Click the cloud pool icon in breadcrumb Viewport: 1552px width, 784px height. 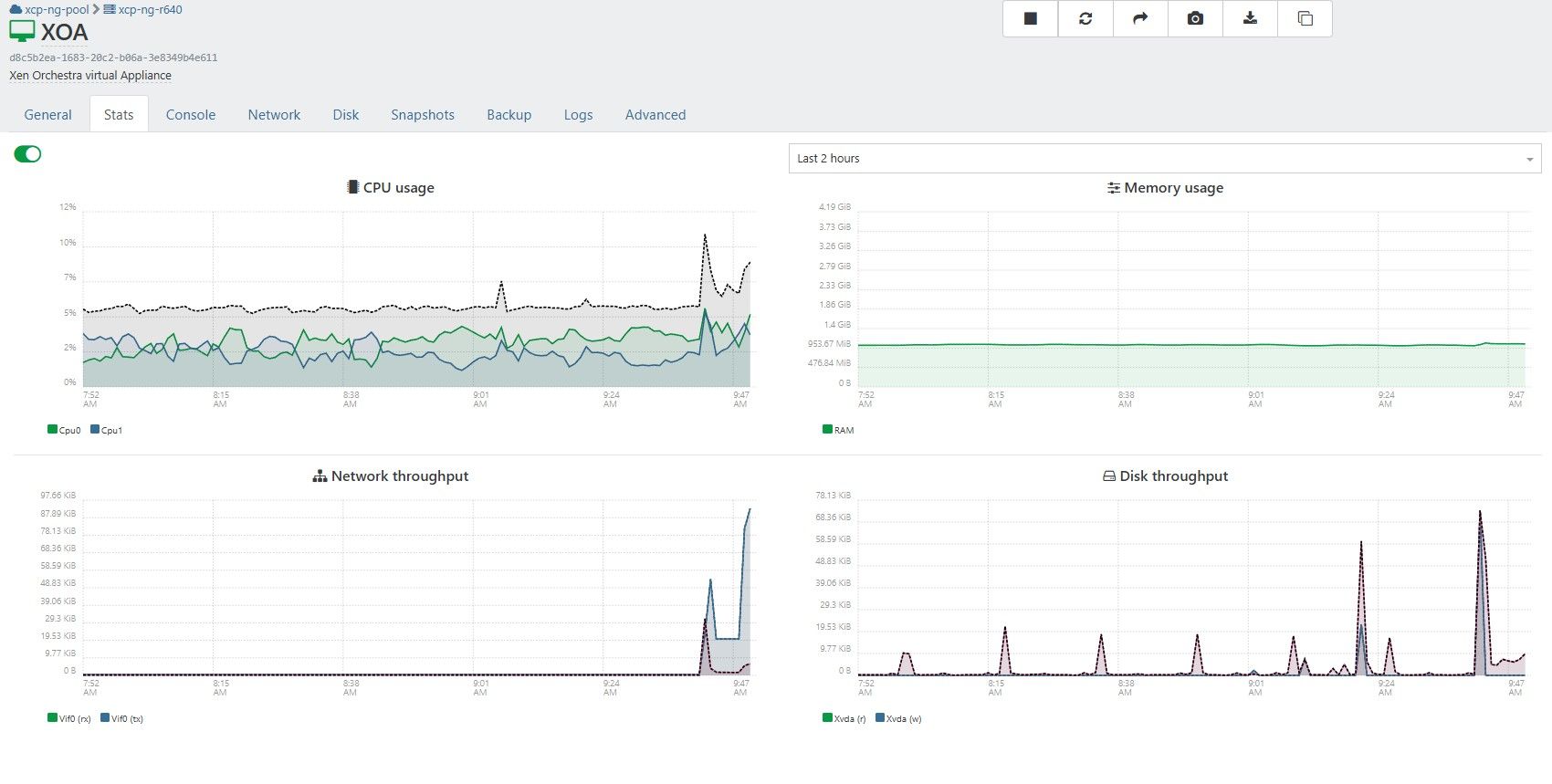click(16, 9)
